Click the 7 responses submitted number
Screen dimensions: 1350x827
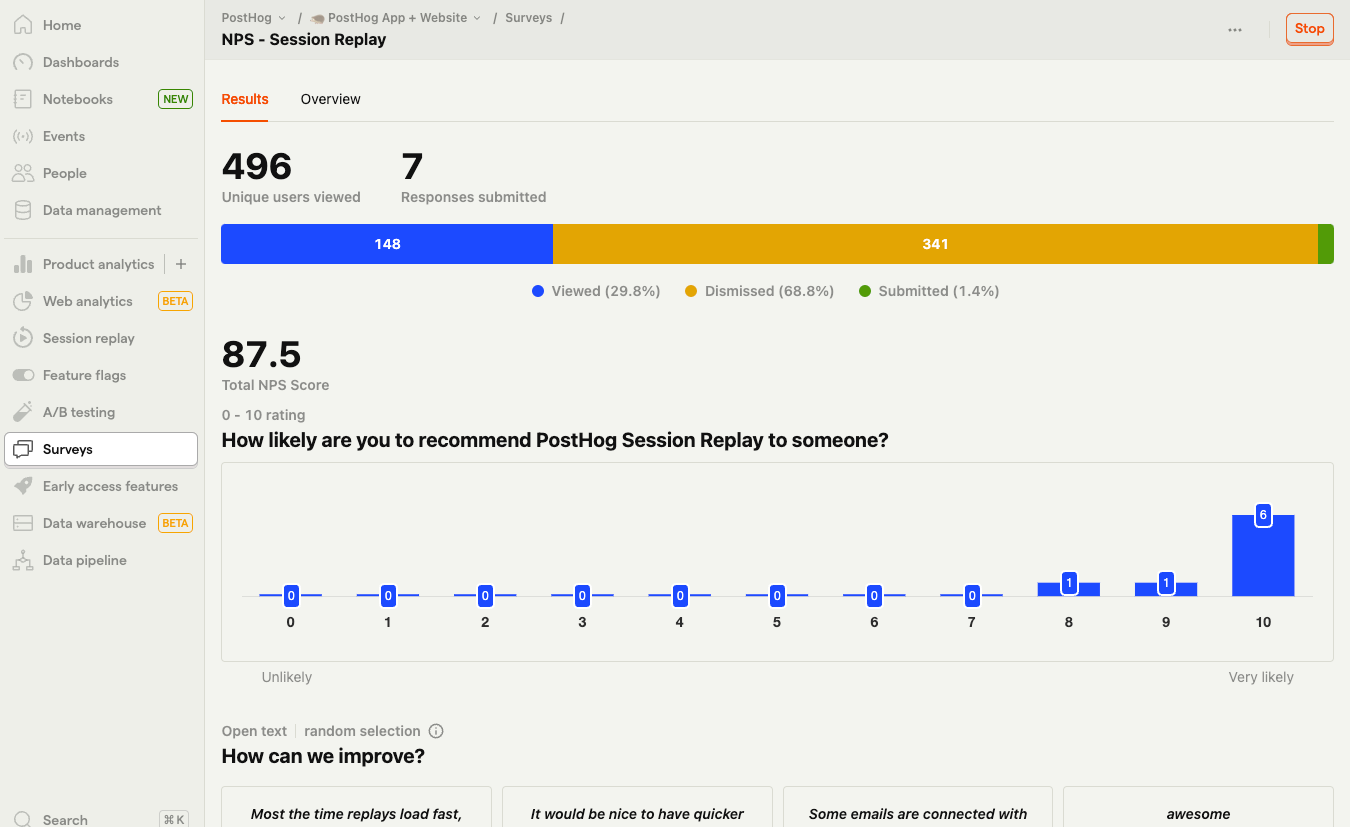(x=412, y=166)
